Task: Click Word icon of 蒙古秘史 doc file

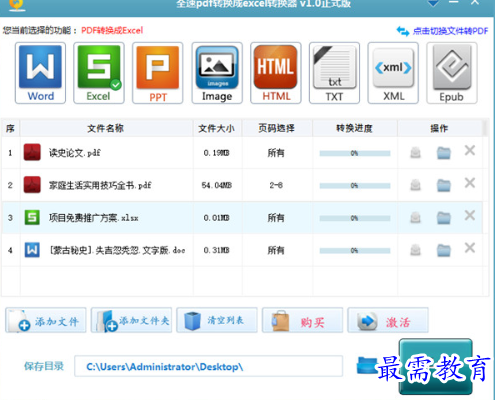Action: (x=32, y=250)
